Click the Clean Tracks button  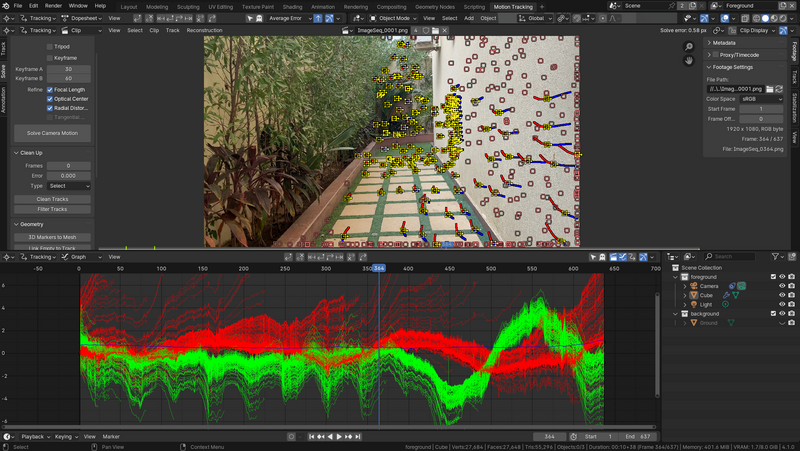52,199
